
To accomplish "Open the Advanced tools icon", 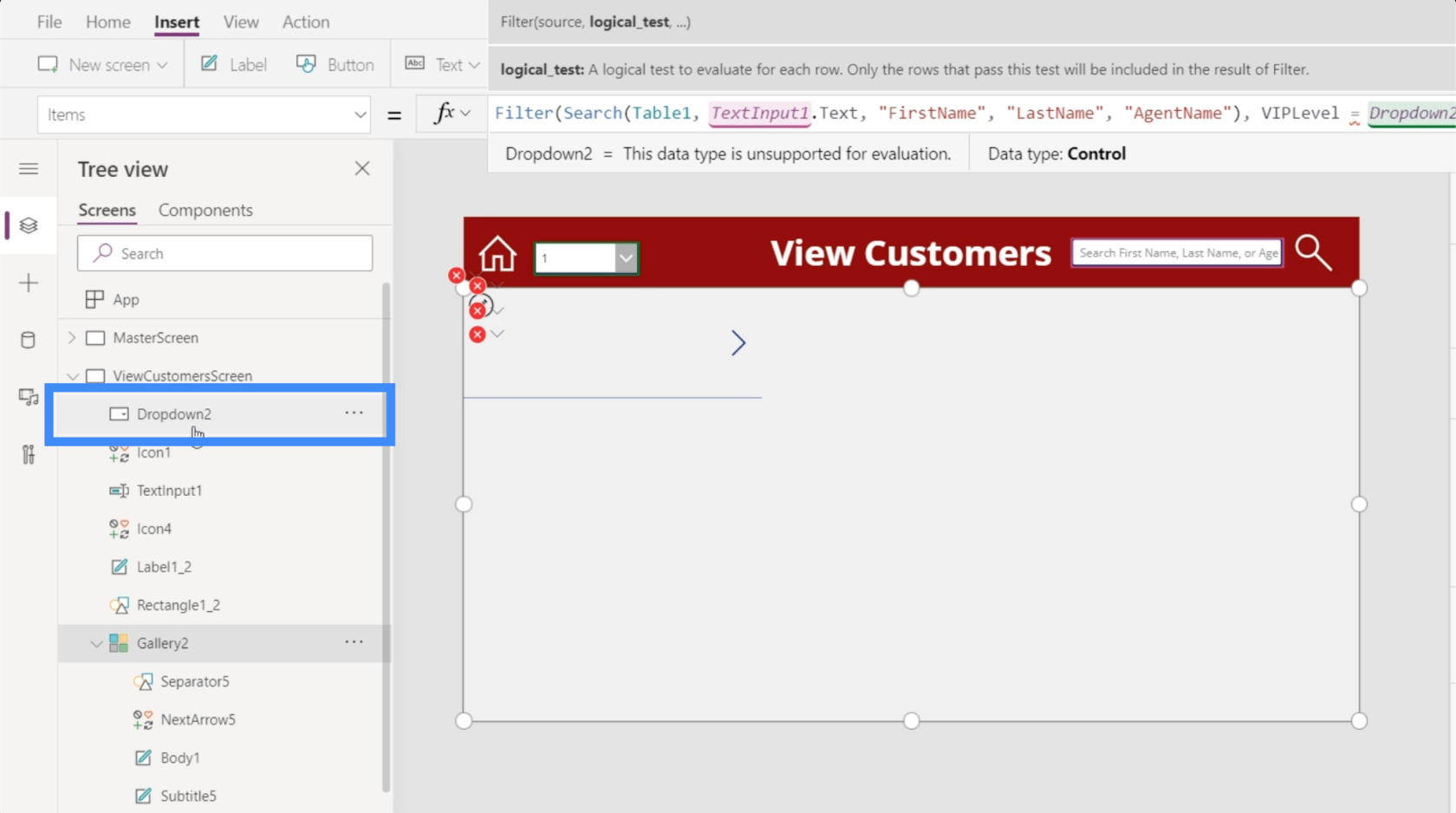I will (x=29, y=454).
